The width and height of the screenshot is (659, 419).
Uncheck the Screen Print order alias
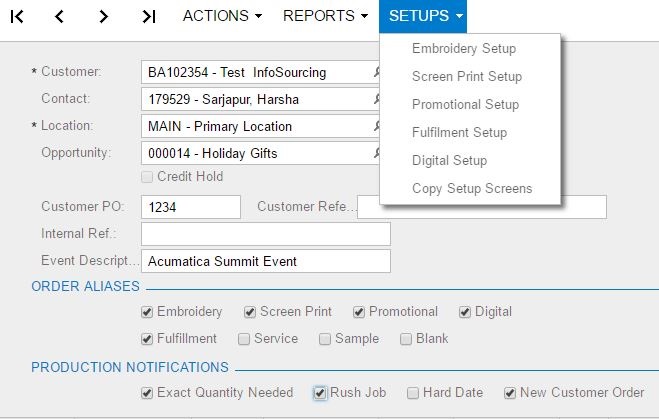tap(250, 312)
